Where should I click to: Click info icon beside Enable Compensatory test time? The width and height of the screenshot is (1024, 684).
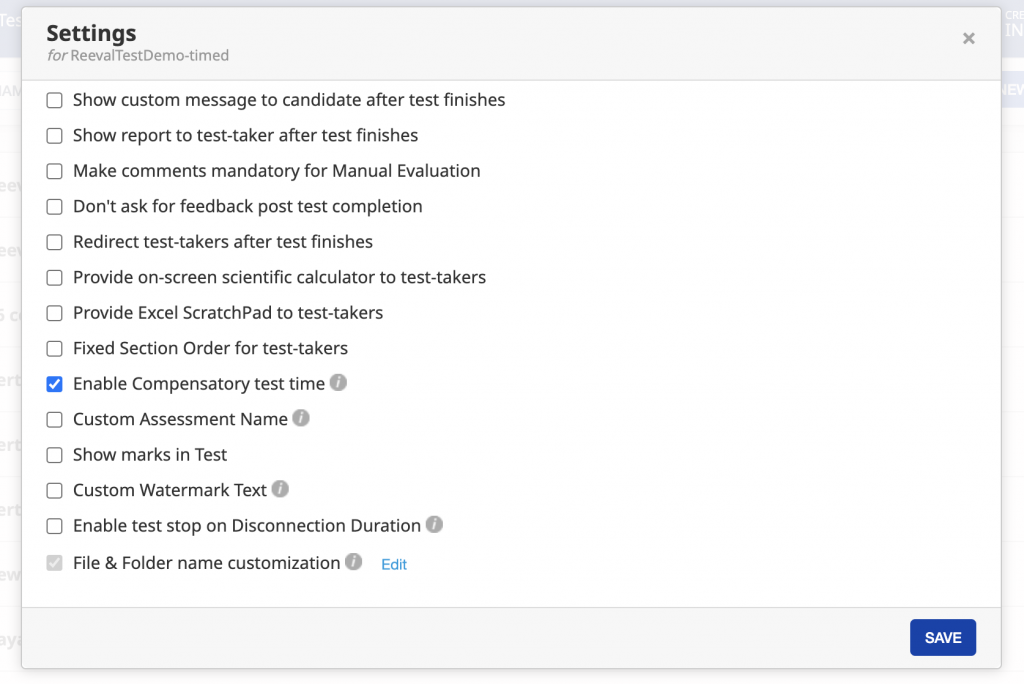(x=339, y=383)
